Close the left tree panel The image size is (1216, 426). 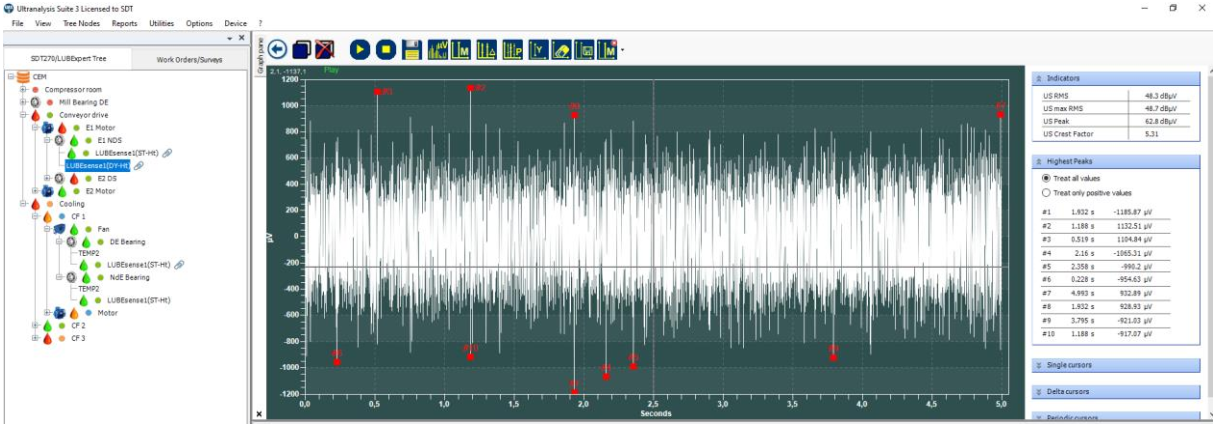241,38
